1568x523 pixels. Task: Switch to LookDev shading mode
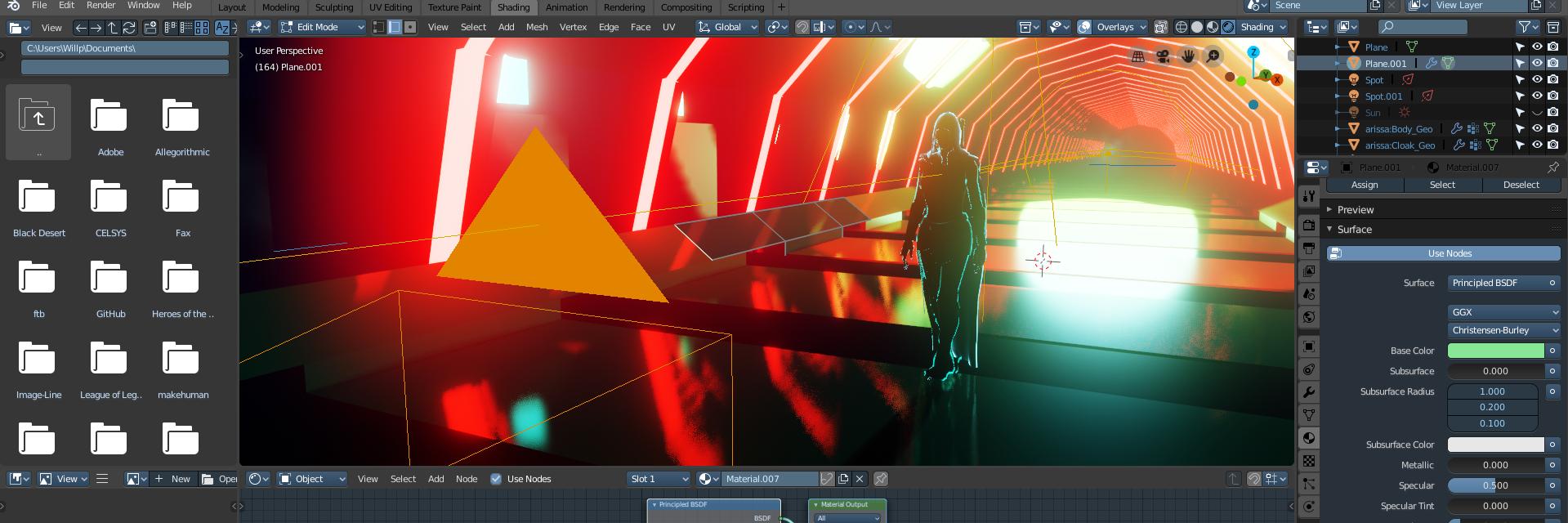coord(1213,27)
